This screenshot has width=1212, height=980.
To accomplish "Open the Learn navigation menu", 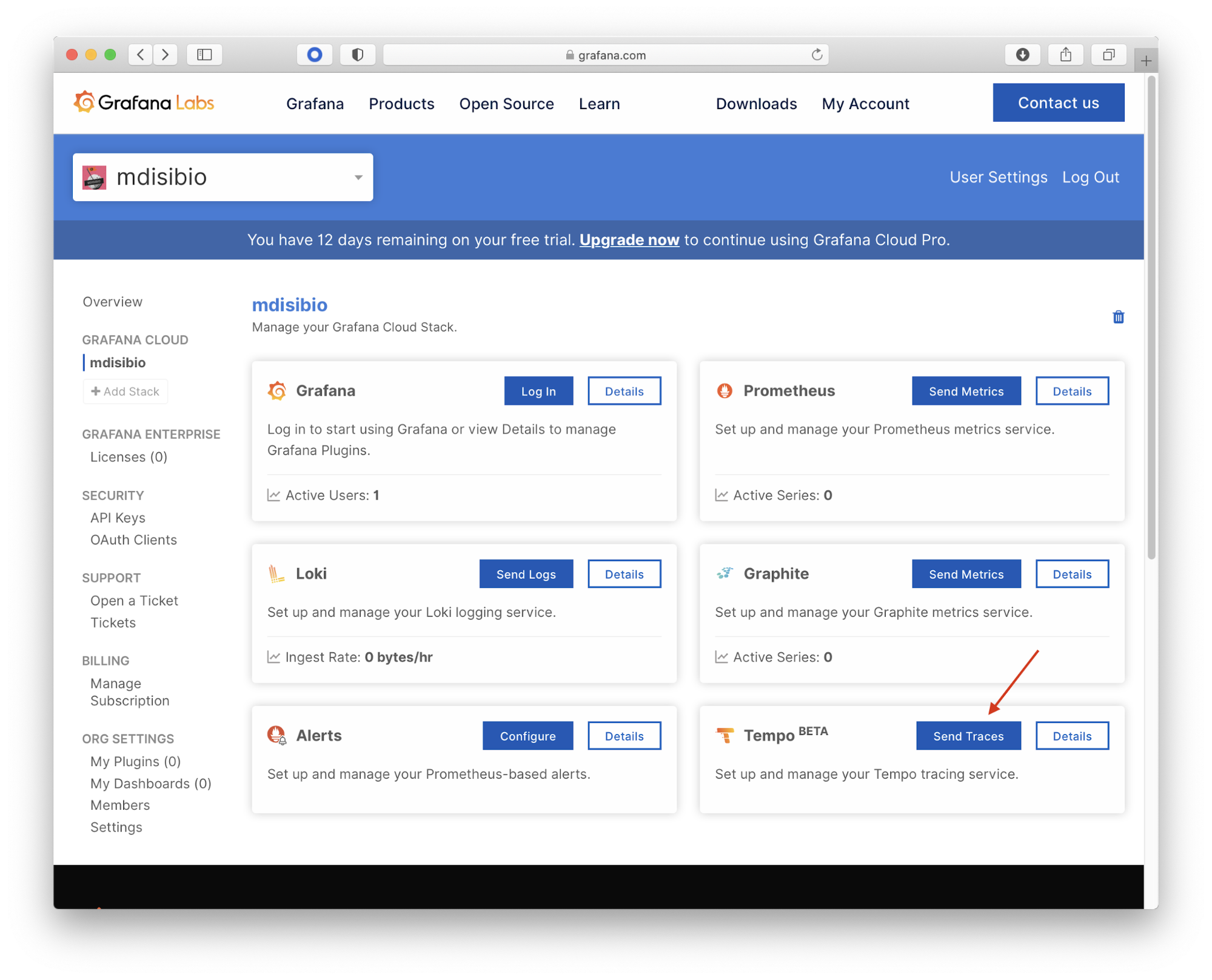I will click(x=599, y=104).
